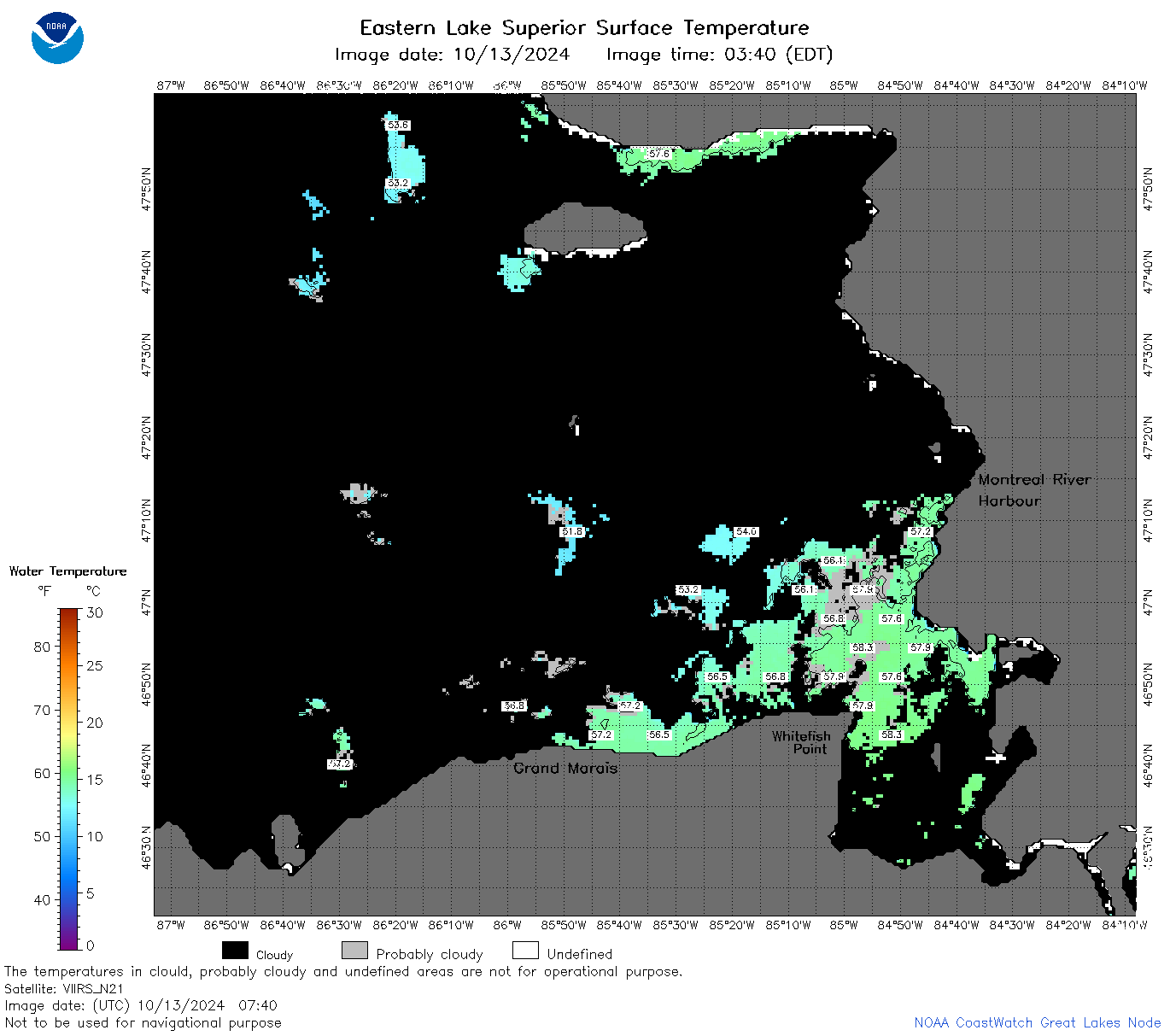Open NOAA CoastWatch Great Lakes Node link
This screenshot has width=1170, height=1036.
coord(1038,1022)
